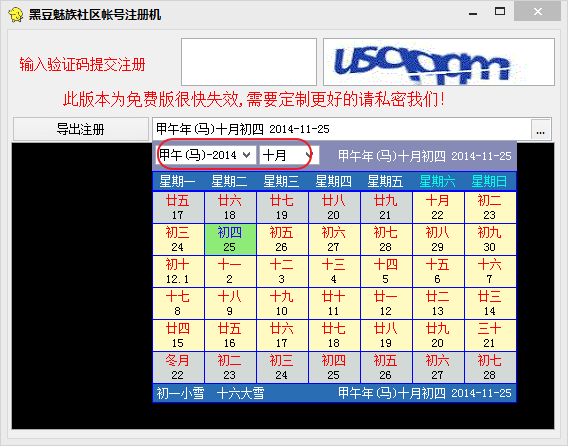Select calendar day 3 十二
The width and height of the screenshot is (568, 446).
pos(282,271)
